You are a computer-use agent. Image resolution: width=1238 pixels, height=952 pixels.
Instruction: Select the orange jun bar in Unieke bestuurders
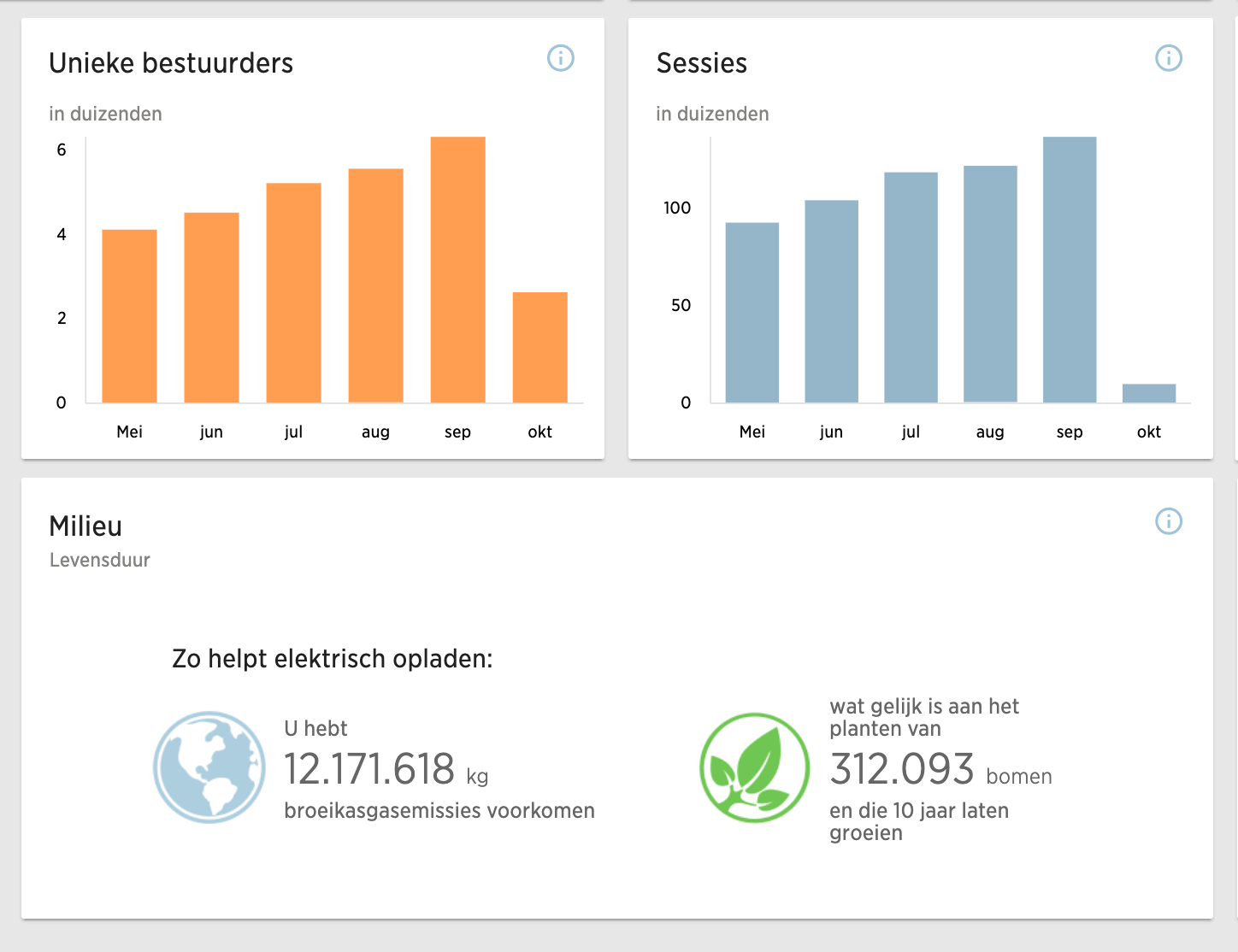pos(211,308)
